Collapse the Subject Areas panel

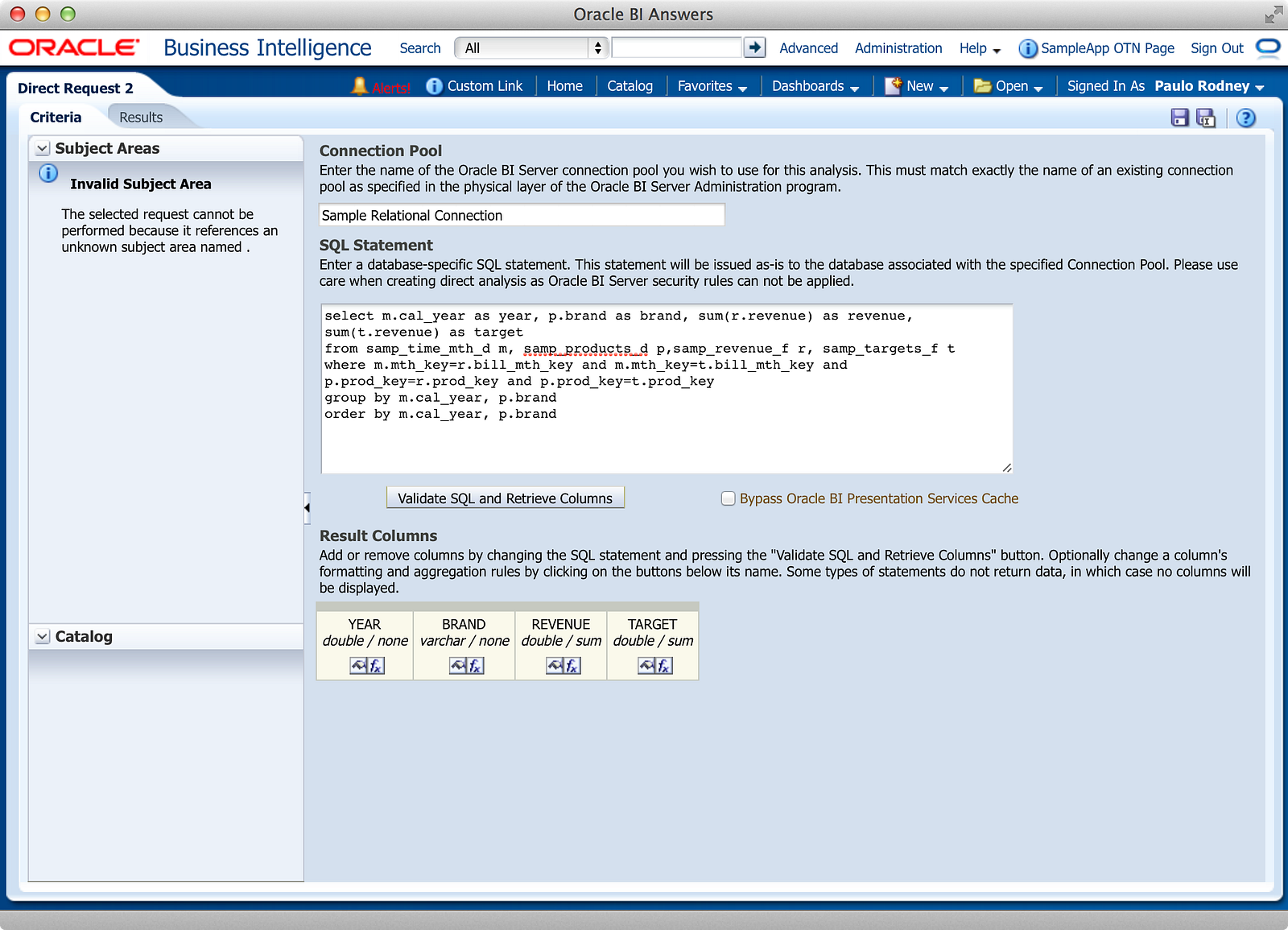pos(43,149)
